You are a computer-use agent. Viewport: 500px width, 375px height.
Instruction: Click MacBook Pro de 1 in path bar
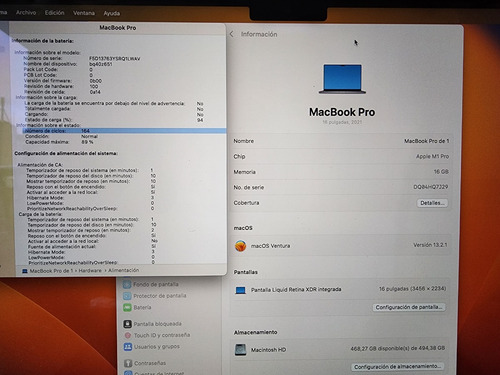coord(51,271)
